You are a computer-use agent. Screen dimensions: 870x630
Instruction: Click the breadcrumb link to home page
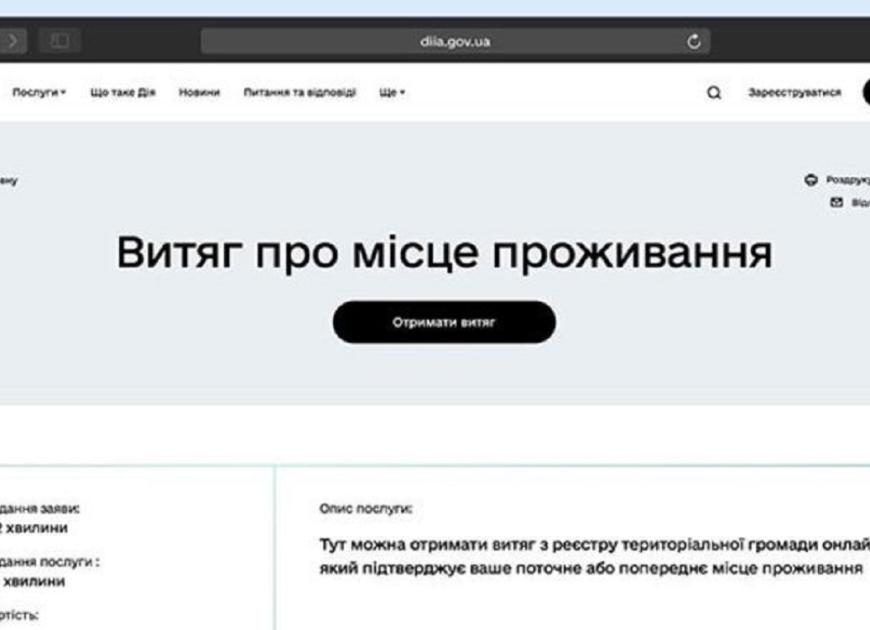(x=8, y=181)
